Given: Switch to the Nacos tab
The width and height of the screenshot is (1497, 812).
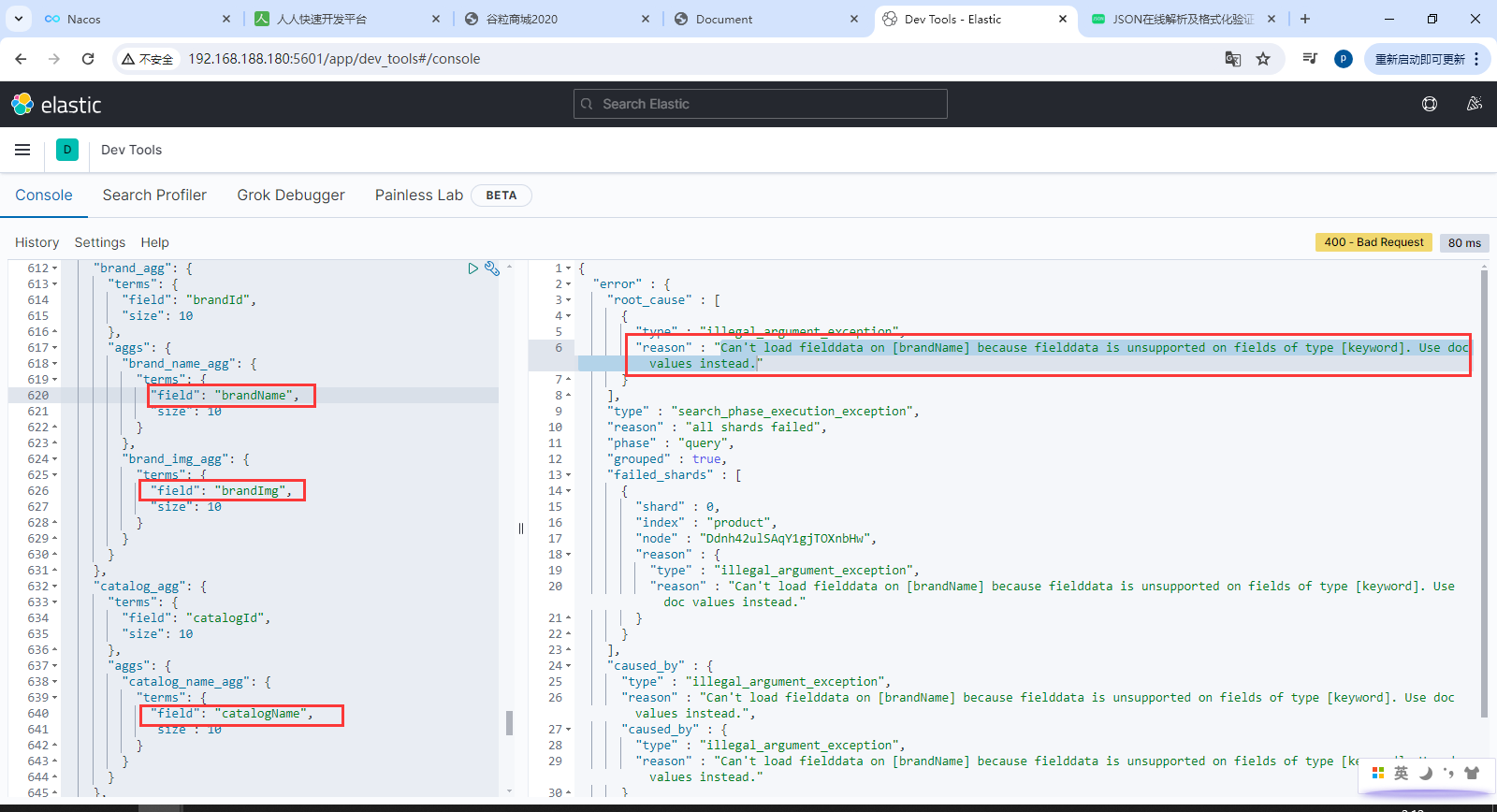Looking at the screenshot, I should [137, 19].
